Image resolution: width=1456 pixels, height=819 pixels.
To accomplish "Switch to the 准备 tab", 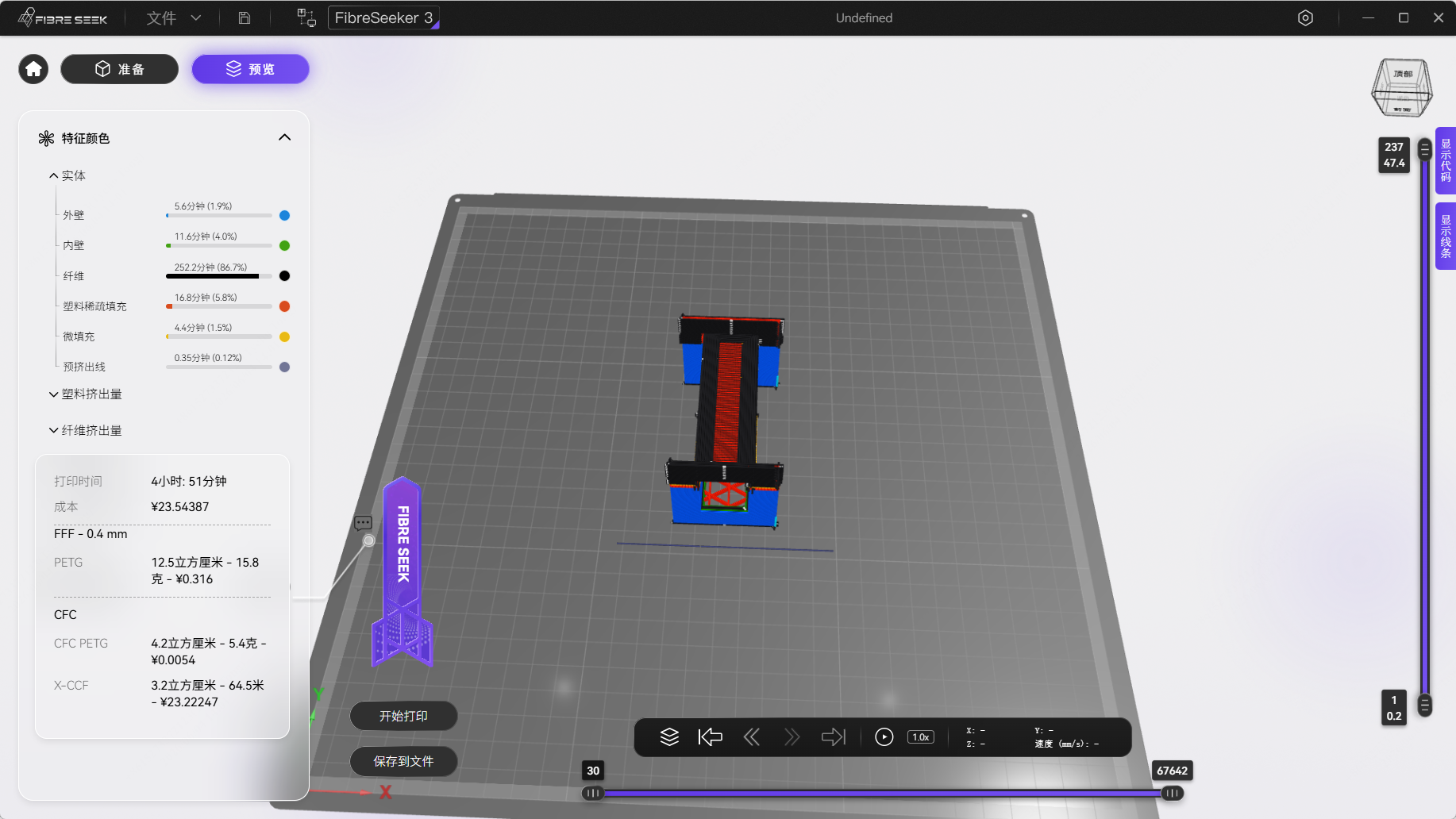I will [x=120, y=69].
